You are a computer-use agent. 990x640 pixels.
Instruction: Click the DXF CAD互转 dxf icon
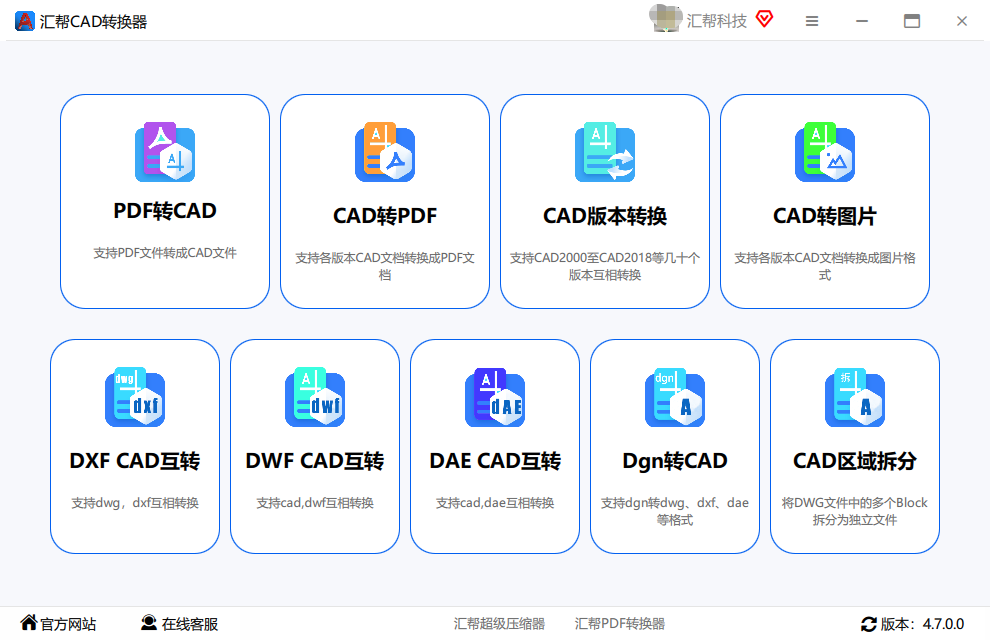[135, 397]
